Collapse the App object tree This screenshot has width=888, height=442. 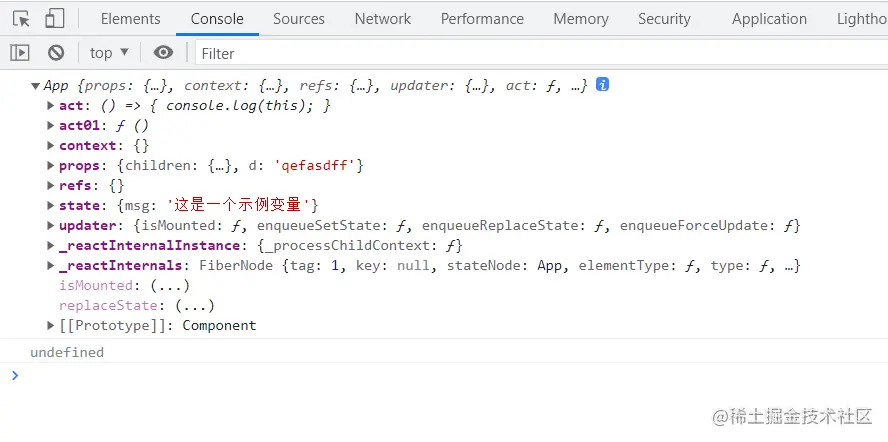click(36, 86)
